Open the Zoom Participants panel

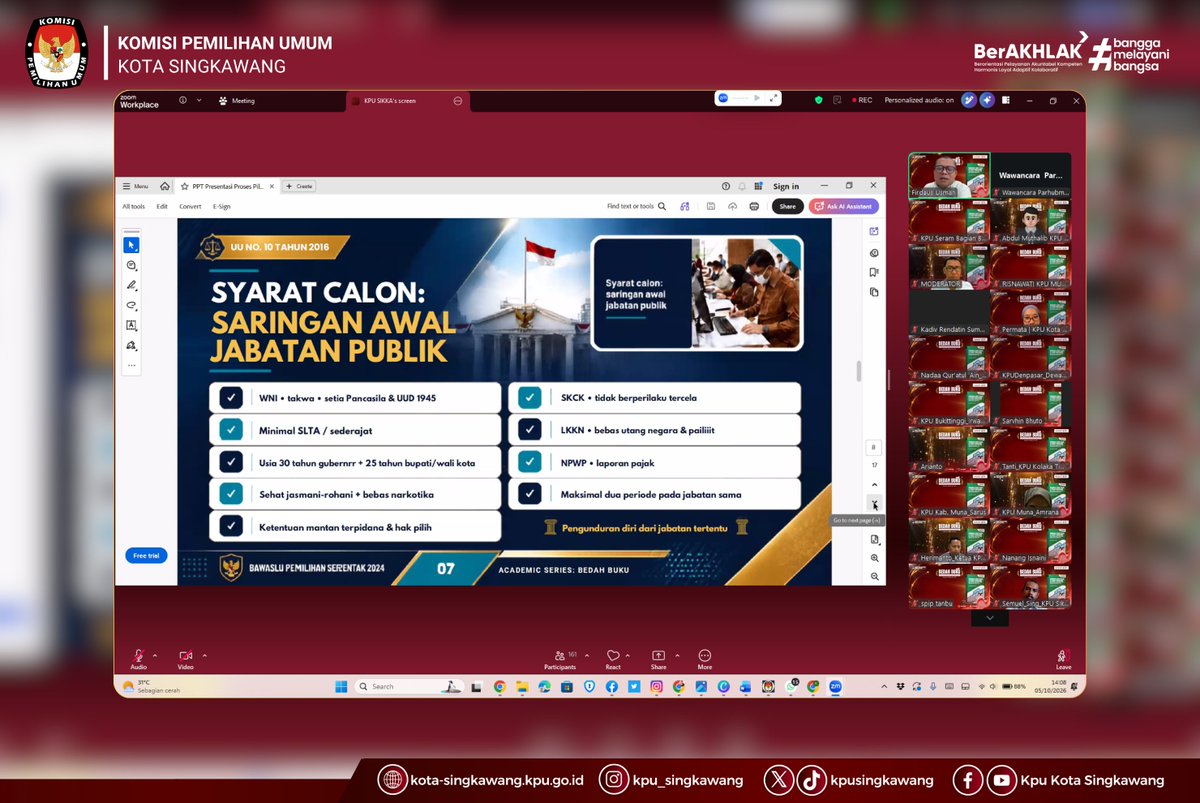(x=560, y=659)
